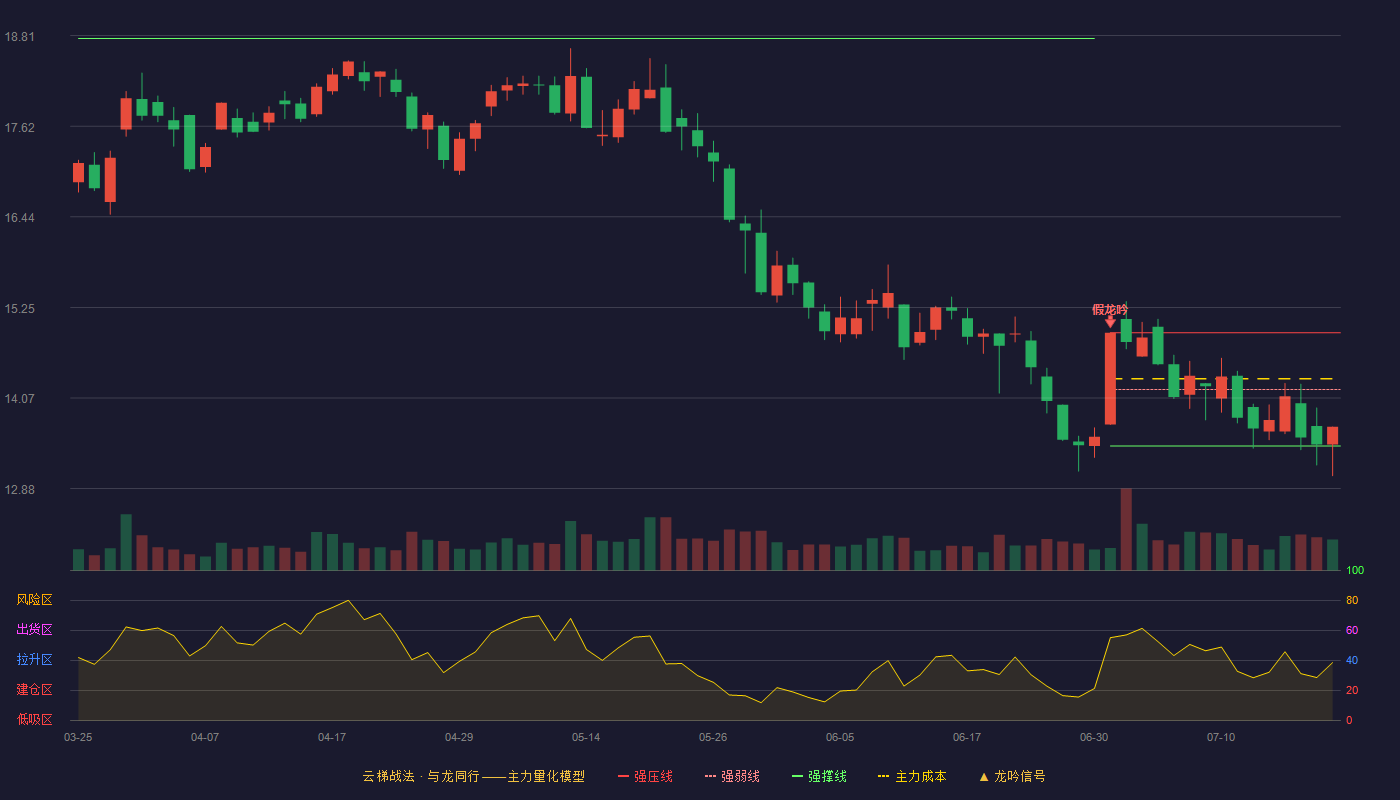Click the 18.81 price axis label
The height and width of the screenshot is (800, 1400).
tap(19, 37)
